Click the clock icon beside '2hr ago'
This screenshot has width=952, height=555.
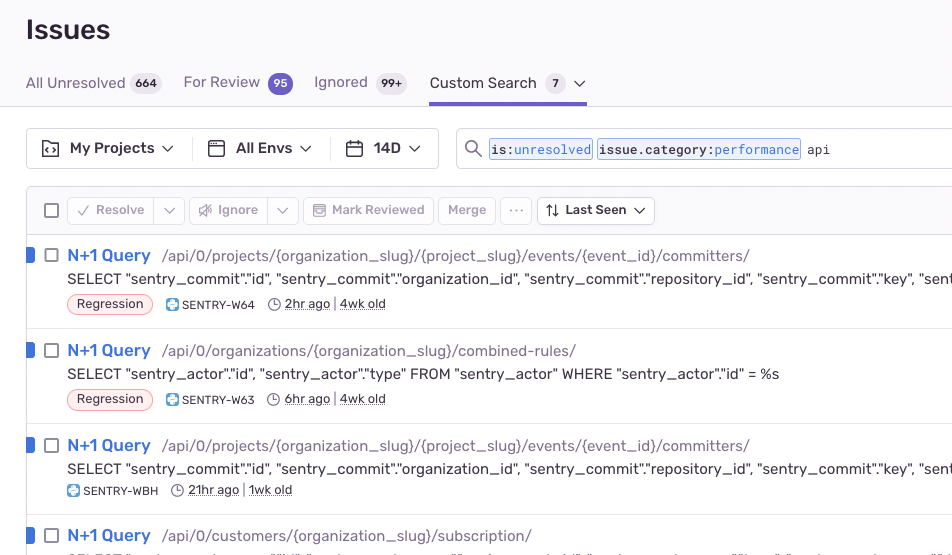click(x=274, y=304)
